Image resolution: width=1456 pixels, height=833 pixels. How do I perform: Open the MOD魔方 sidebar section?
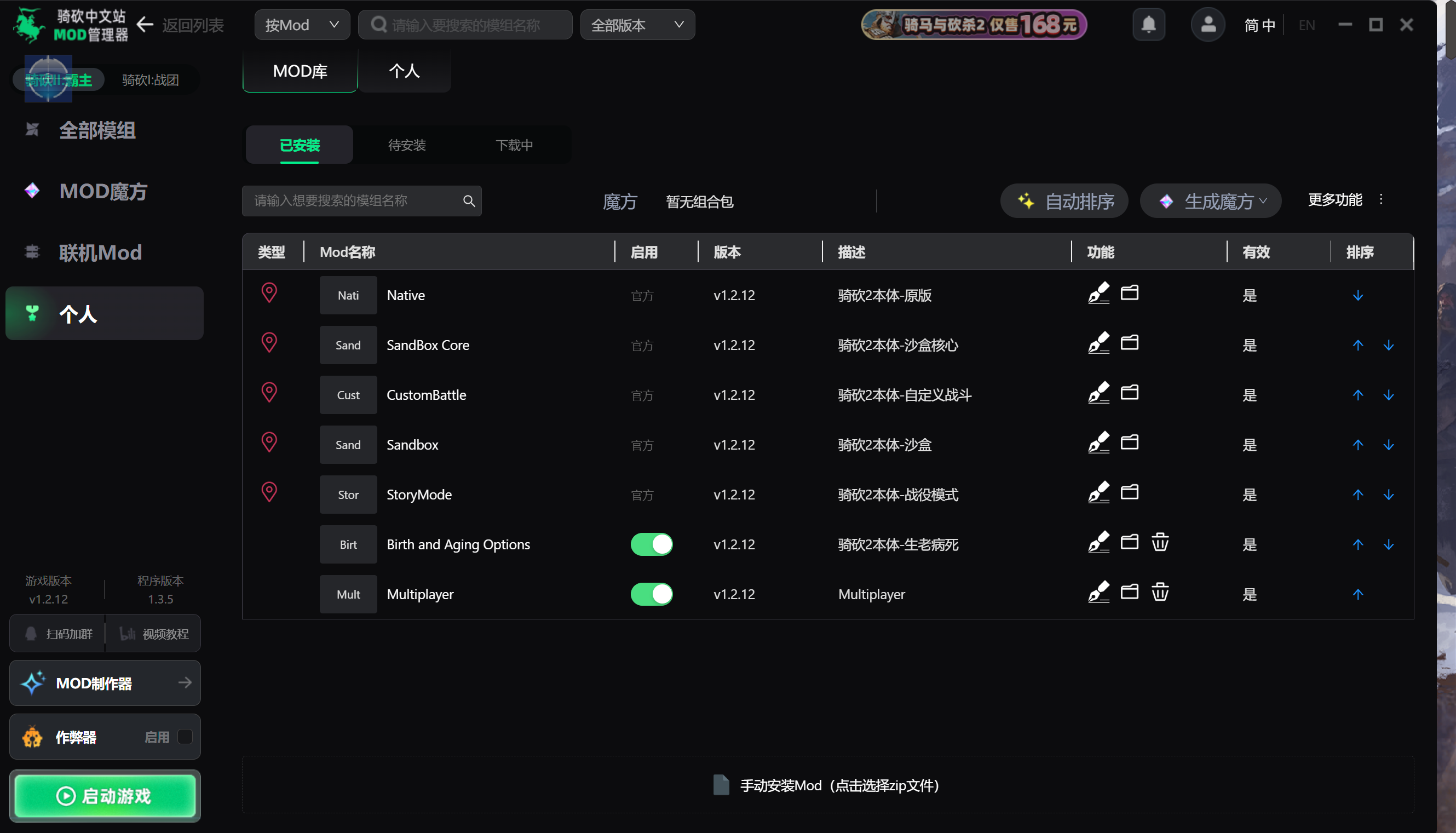click(x=33, y=191)
